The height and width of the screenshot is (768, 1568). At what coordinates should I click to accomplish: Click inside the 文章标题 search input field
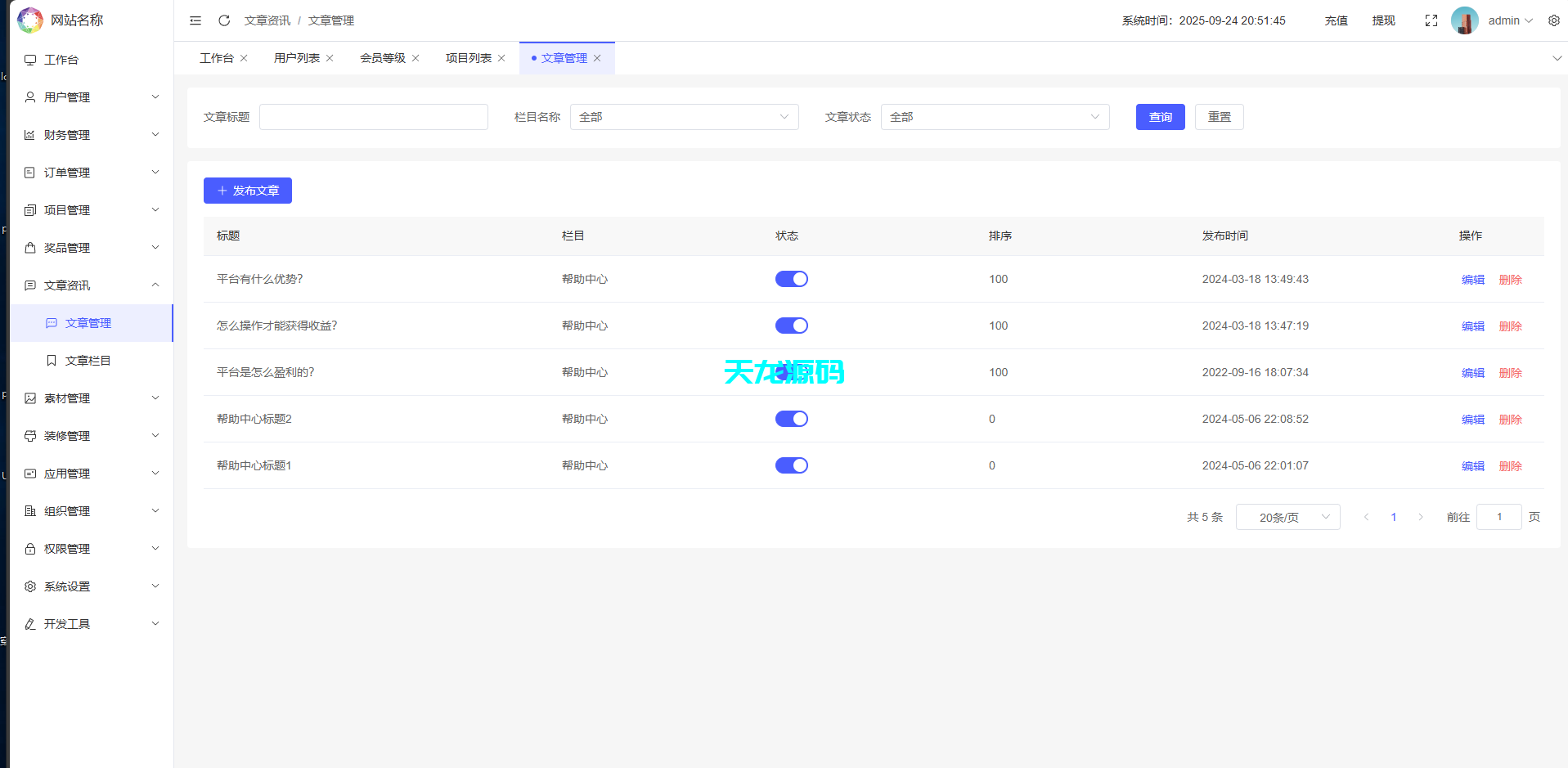tap(373, 116)
